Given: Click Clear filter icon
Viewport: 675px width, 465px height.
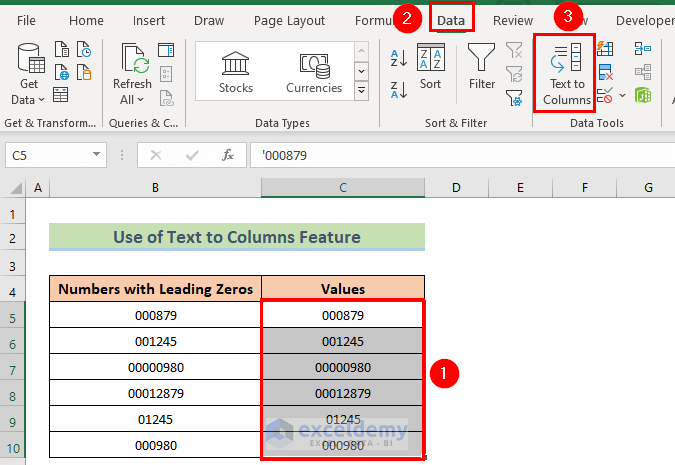Looking at the screenshot, I should tap(514, 50).
